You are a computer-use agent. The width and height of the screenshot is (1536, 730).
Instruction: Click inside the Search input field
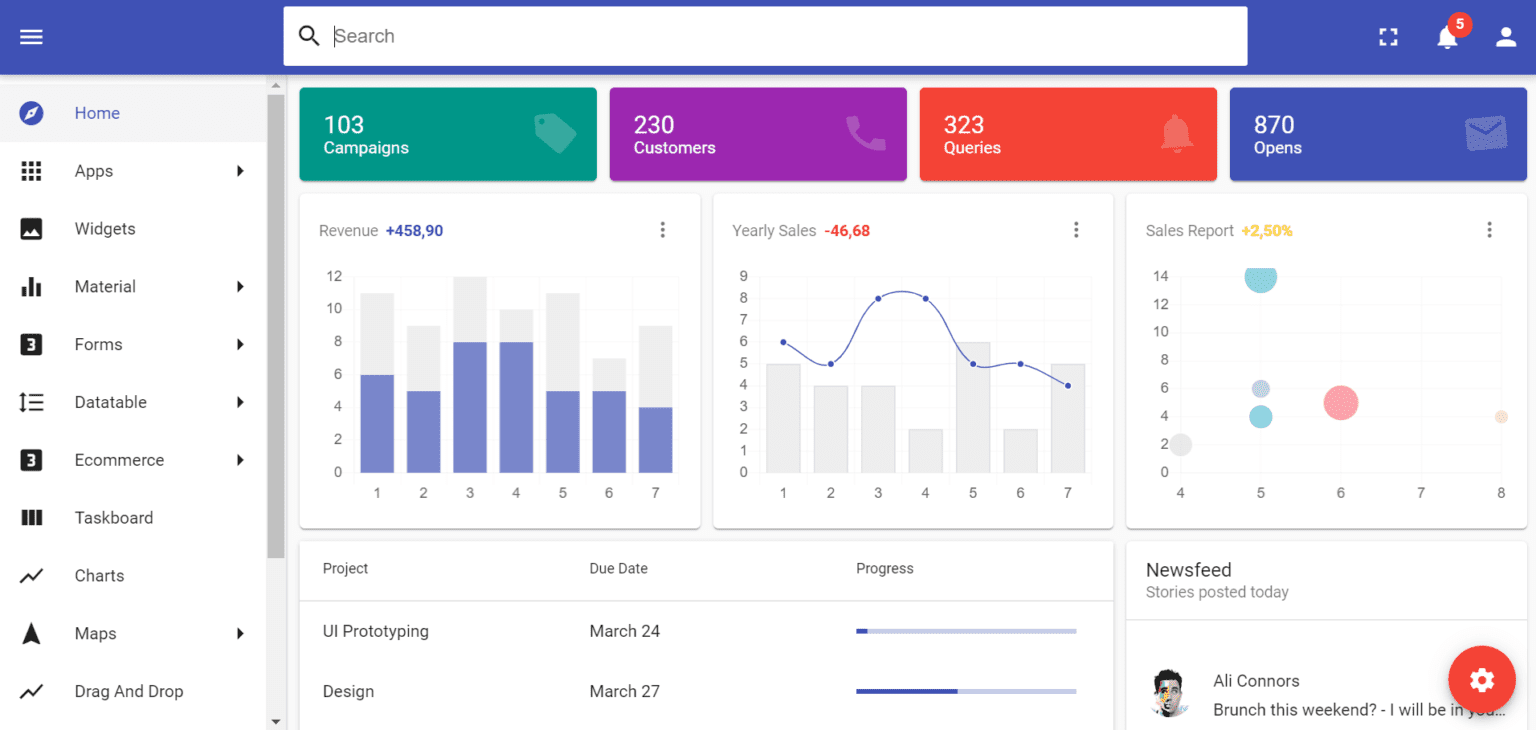click(700, 36)
